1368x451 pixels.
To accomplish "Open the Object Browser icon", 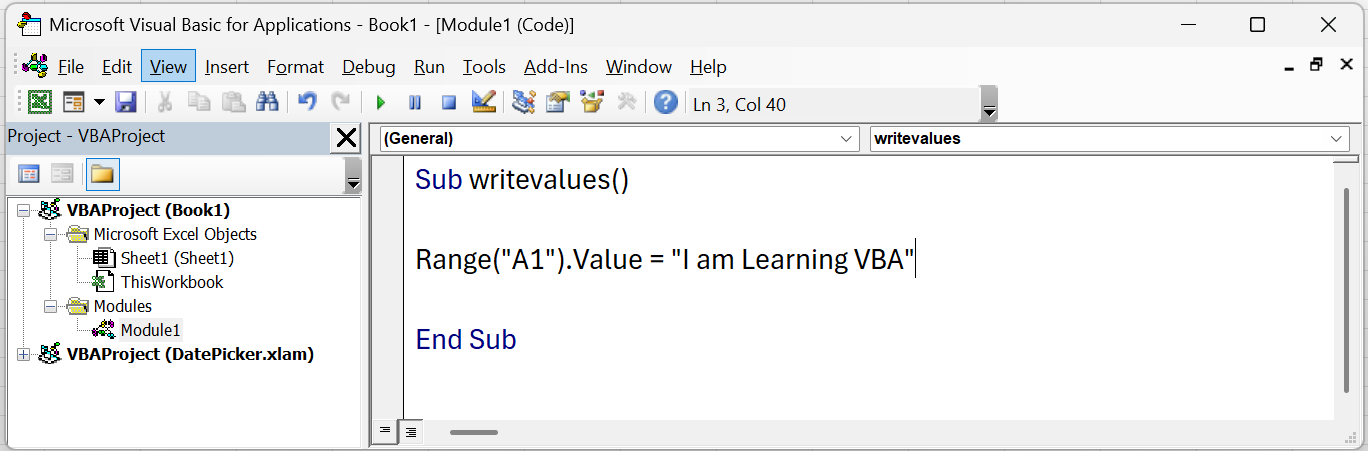I will click(x=593, y=102).
